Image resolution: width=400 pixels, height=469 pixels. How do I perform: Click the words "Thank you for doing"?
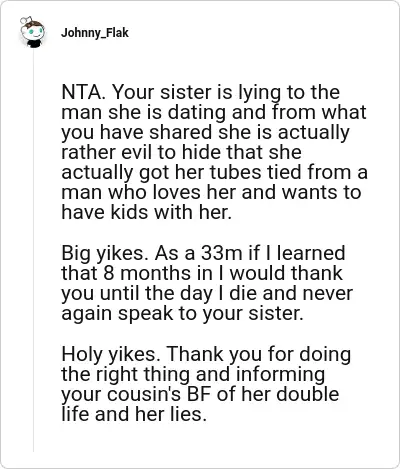pyautogui.click(x=258, y=355)
